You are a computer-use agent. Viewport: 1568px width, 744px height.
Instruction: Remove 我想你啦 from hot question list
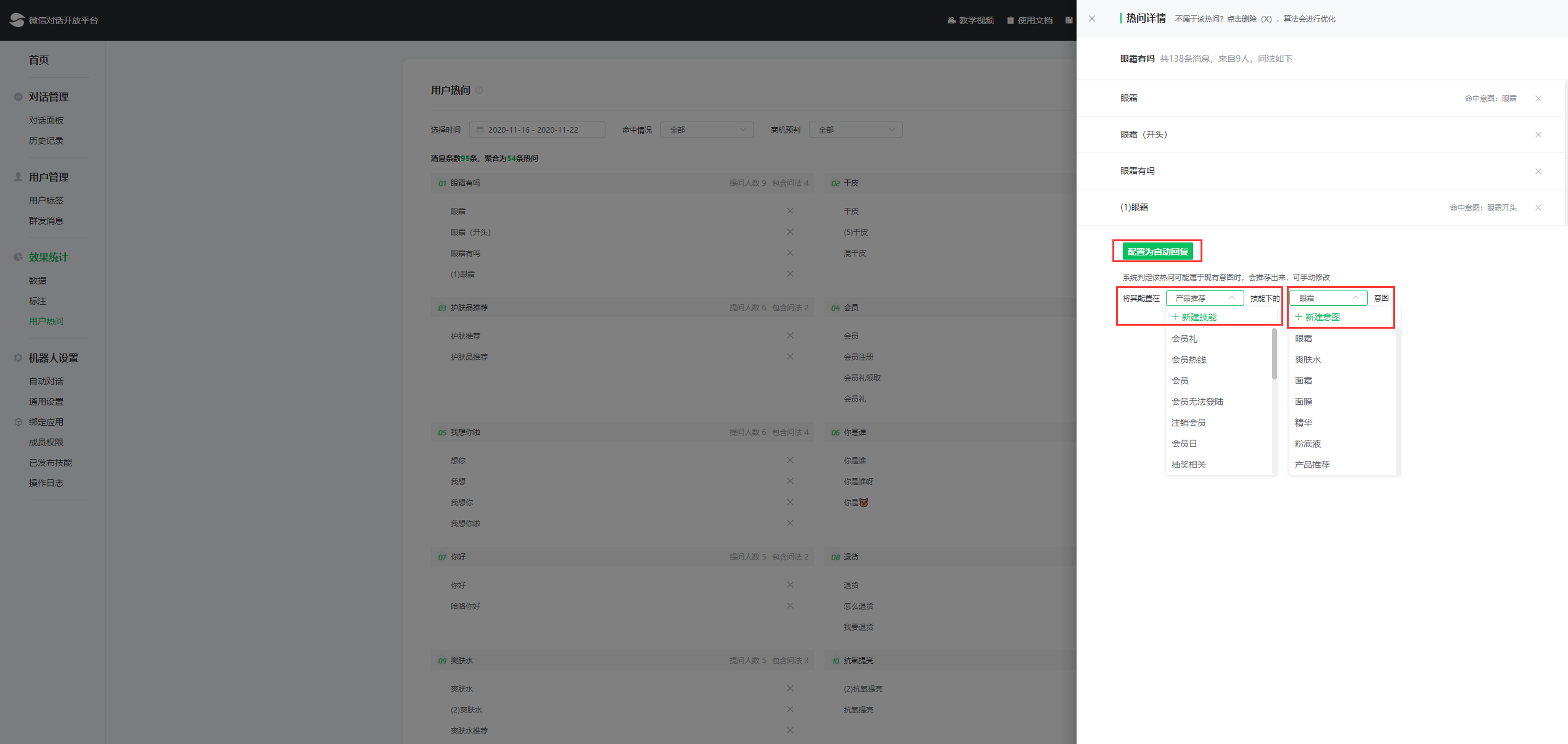[x=790, y=523]
